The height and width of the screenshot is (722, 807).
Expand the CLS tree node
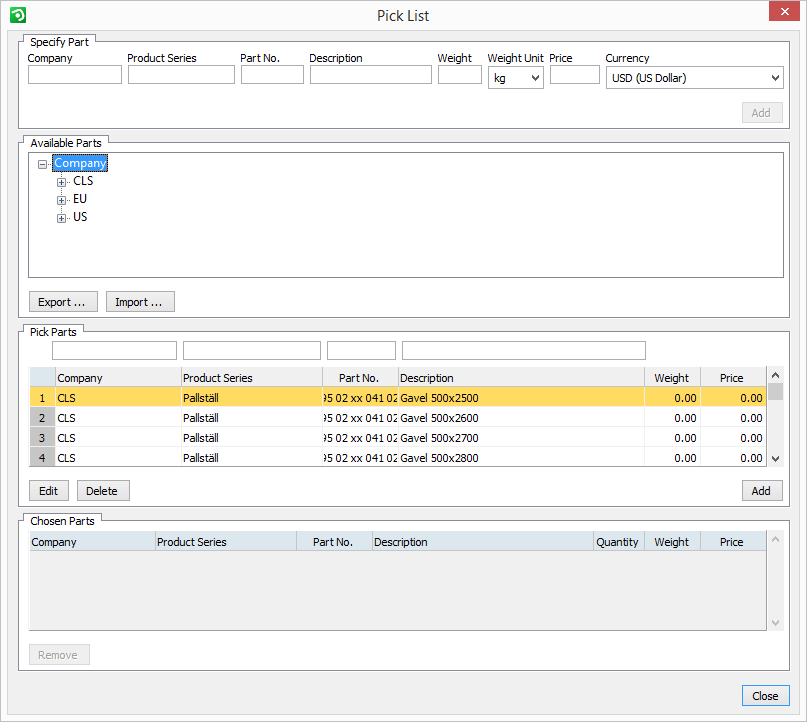pyautogui.click(x=62, y=182)
